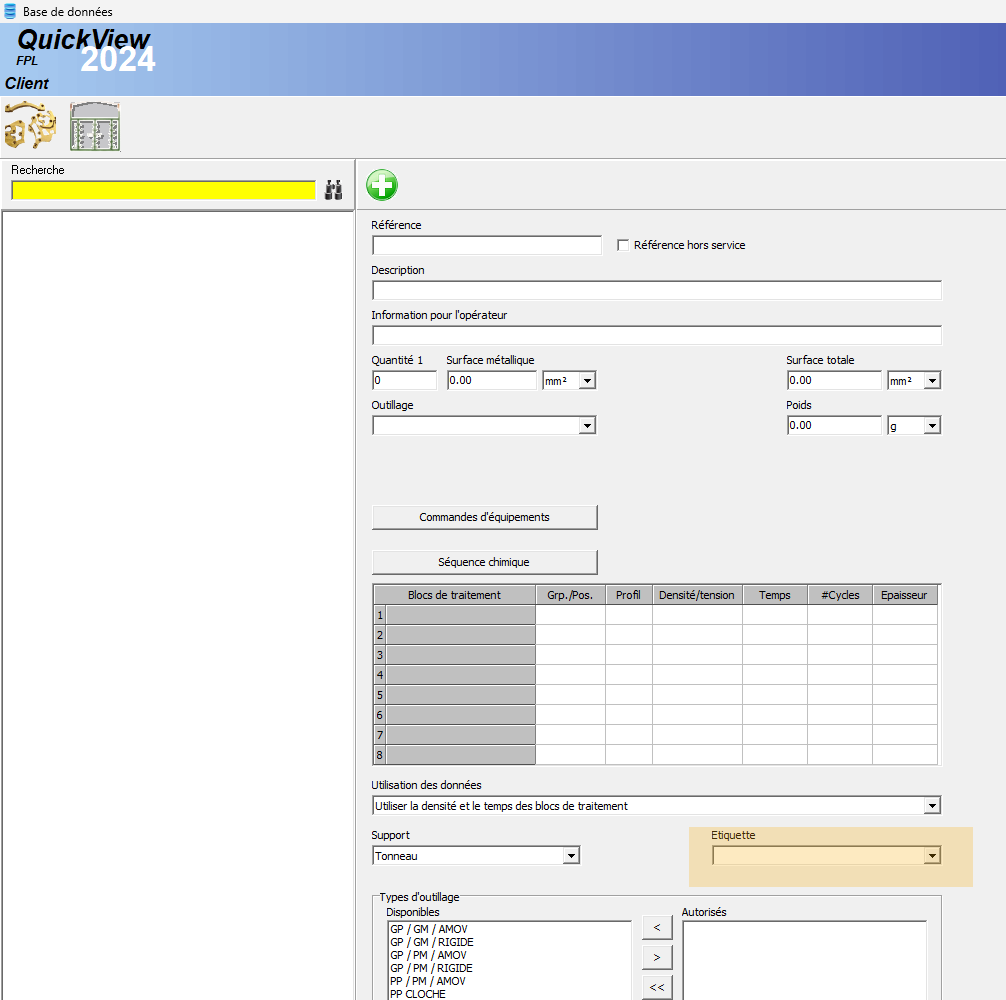Open the Surface totale unit dropdown

[x=932, y=381]
